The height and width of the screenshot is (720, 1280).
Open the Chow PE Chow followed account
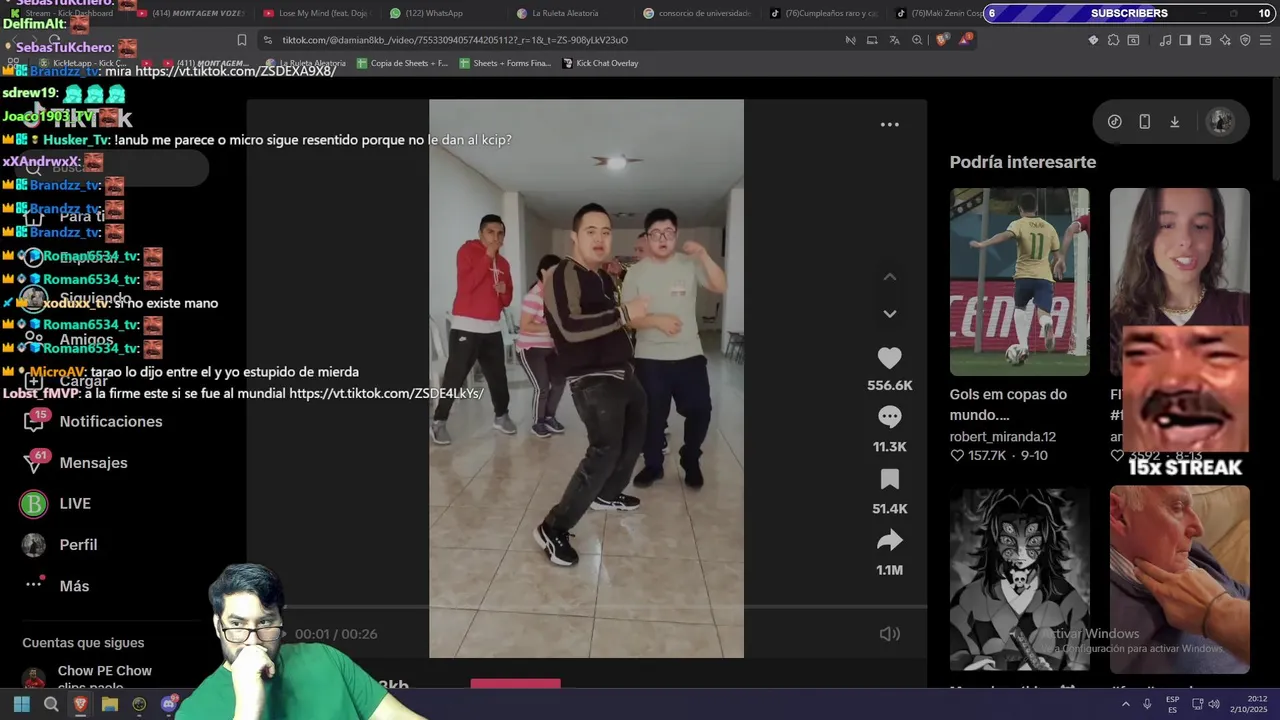tap(104, 671)
